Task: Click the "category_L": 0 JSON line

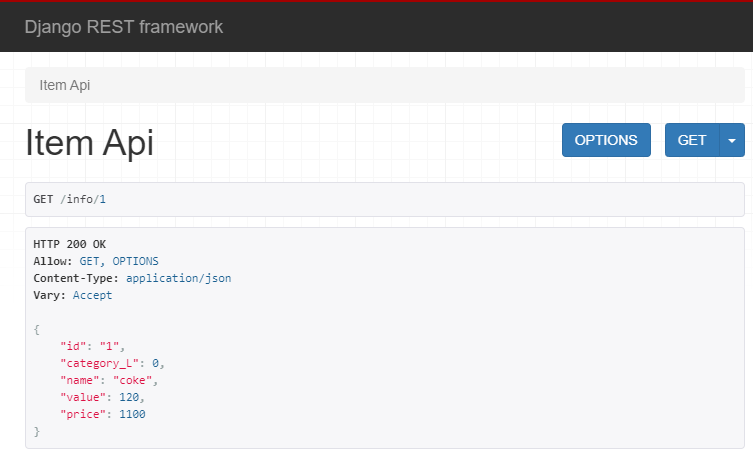Action: coord(112,363)
